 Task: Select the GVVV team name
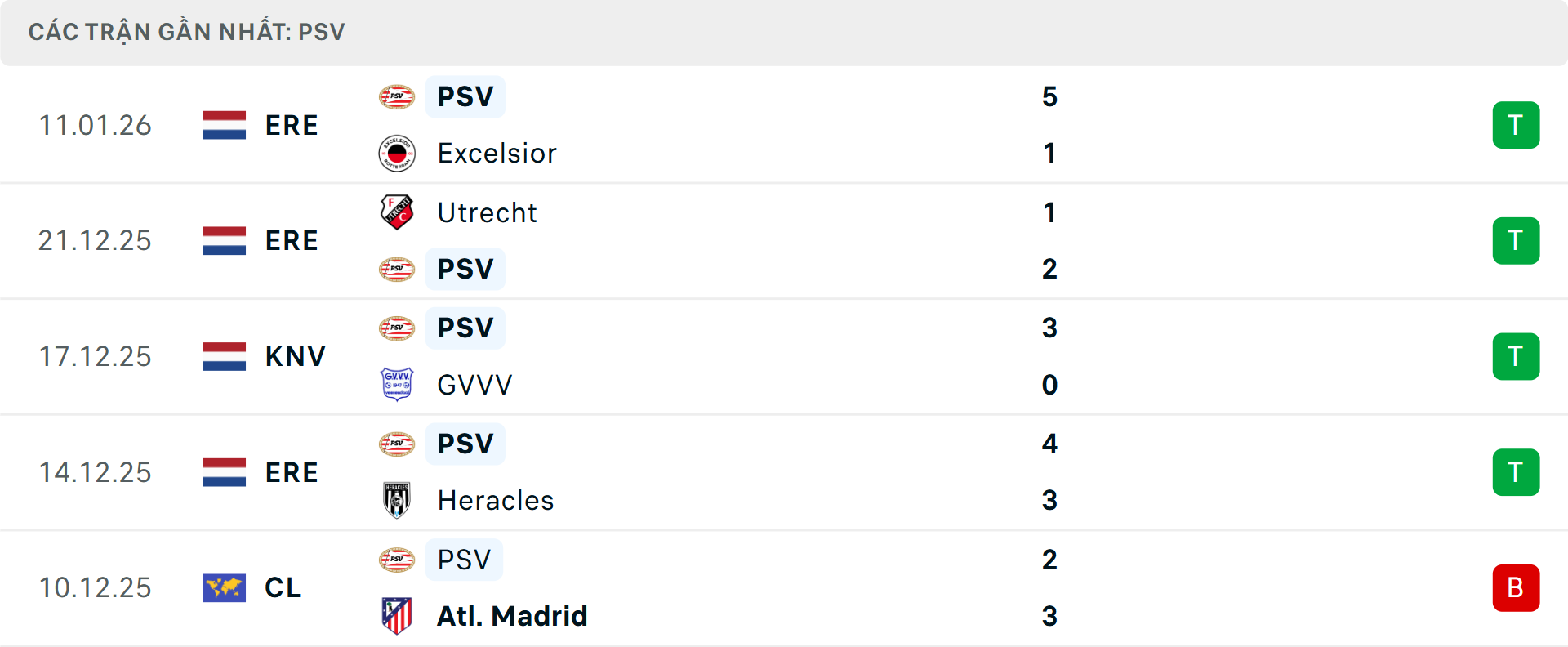click(474, 384)
